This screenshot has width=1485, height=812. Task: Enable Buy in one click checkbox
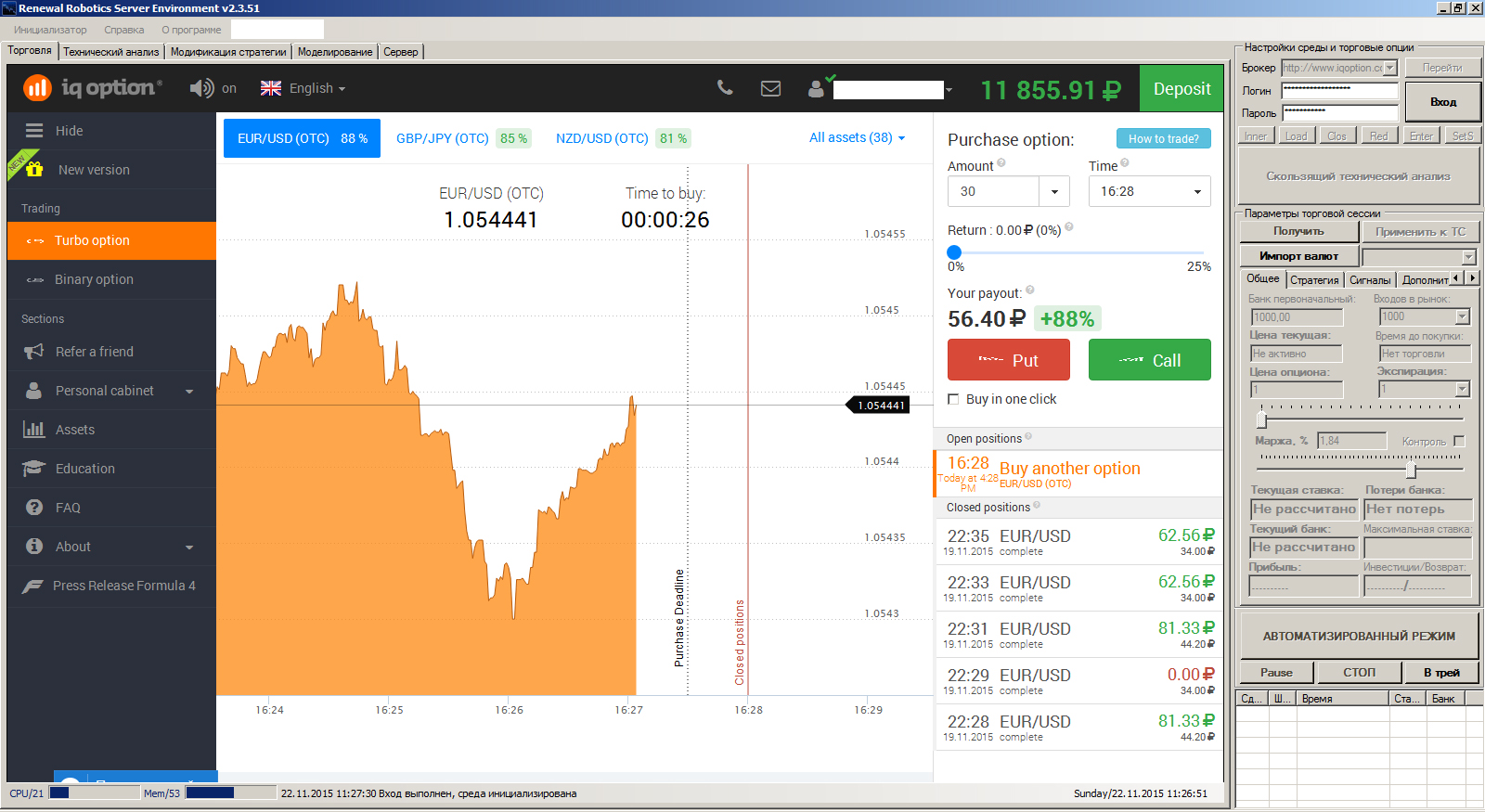tap(953, 399)
